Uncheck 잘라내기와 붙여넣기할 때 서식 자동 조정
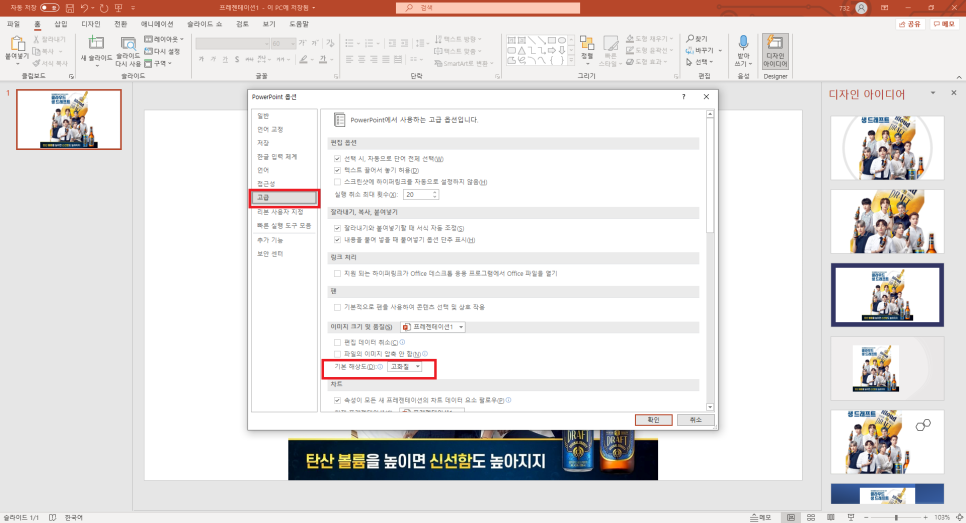 (337, 228)
